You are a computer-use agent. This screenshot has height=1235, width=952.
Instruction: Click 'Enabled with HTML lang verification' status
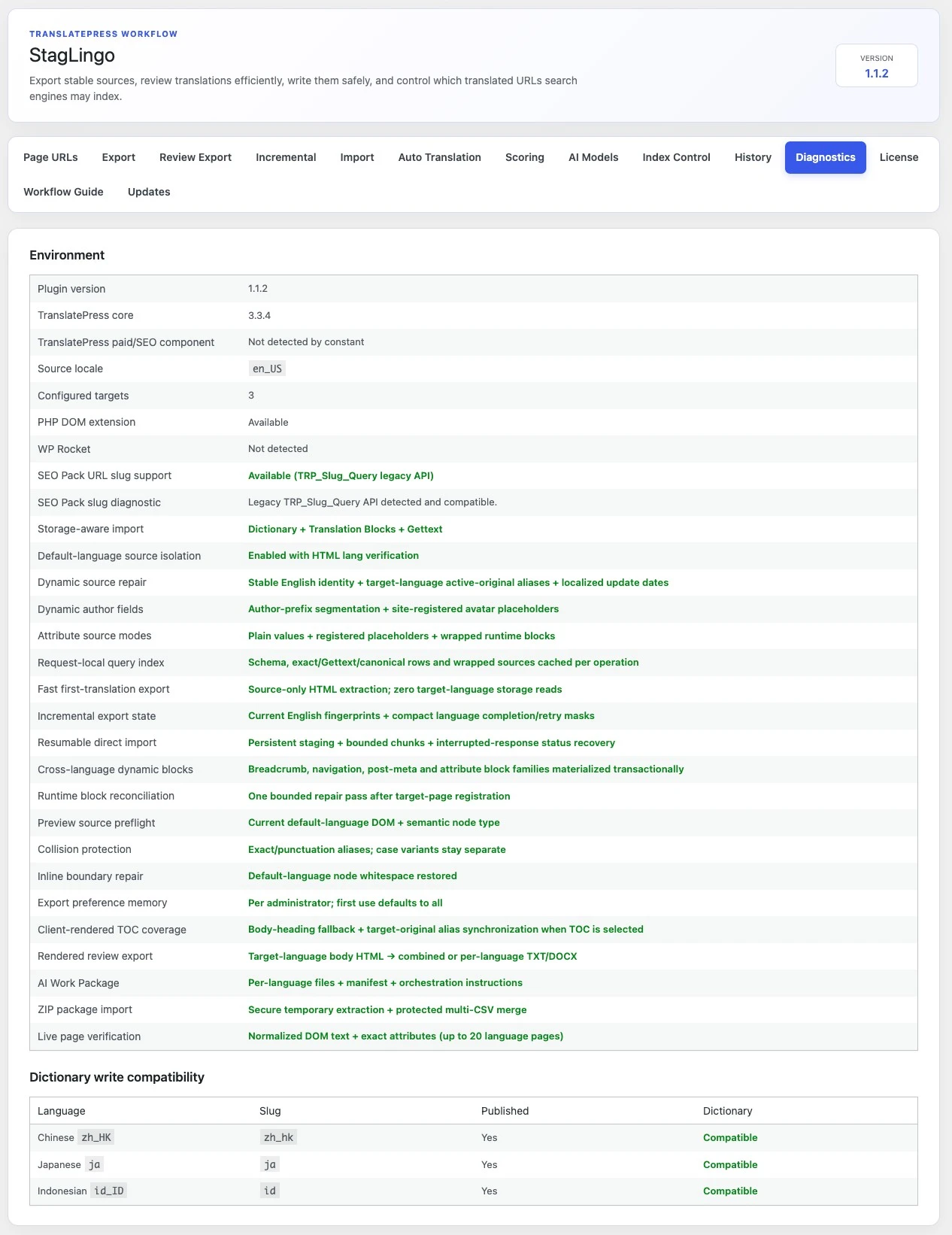(x=333, y=556)
